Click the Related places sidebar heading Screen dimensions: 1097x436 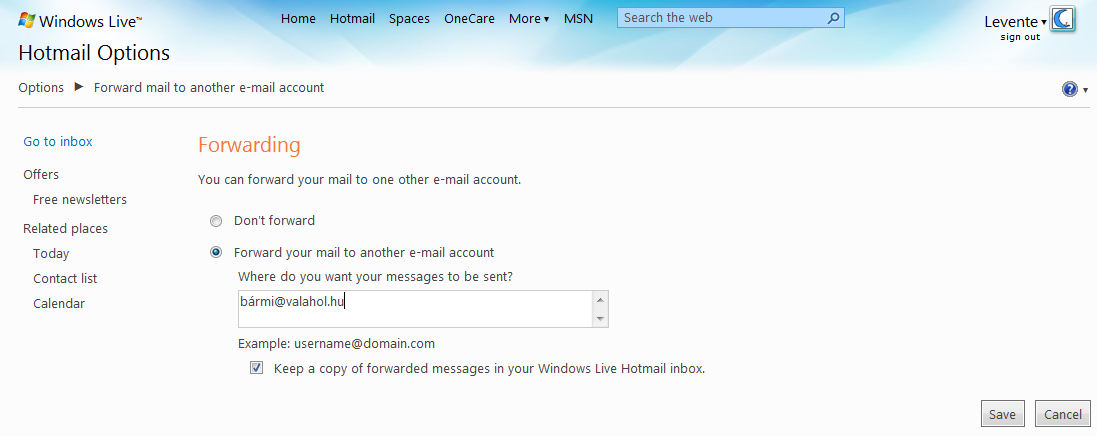tap(66, 229)
